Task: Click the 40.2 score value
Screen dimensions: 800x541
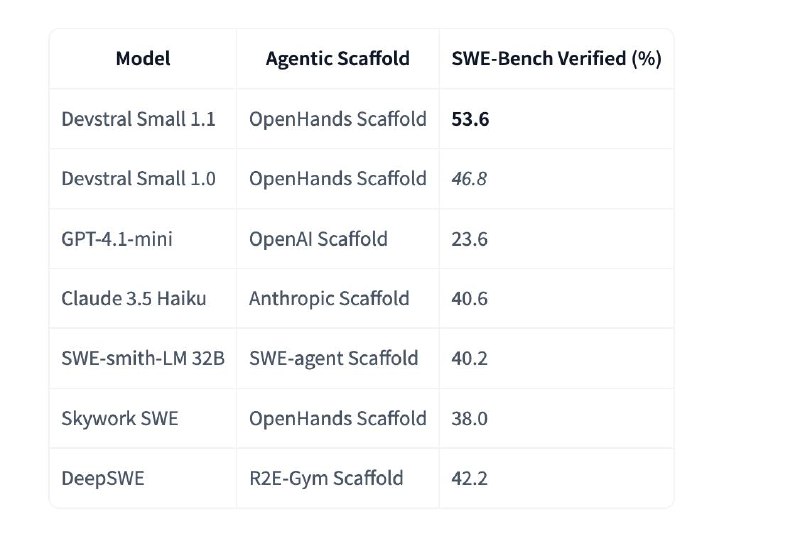Action: click(469, 358)
